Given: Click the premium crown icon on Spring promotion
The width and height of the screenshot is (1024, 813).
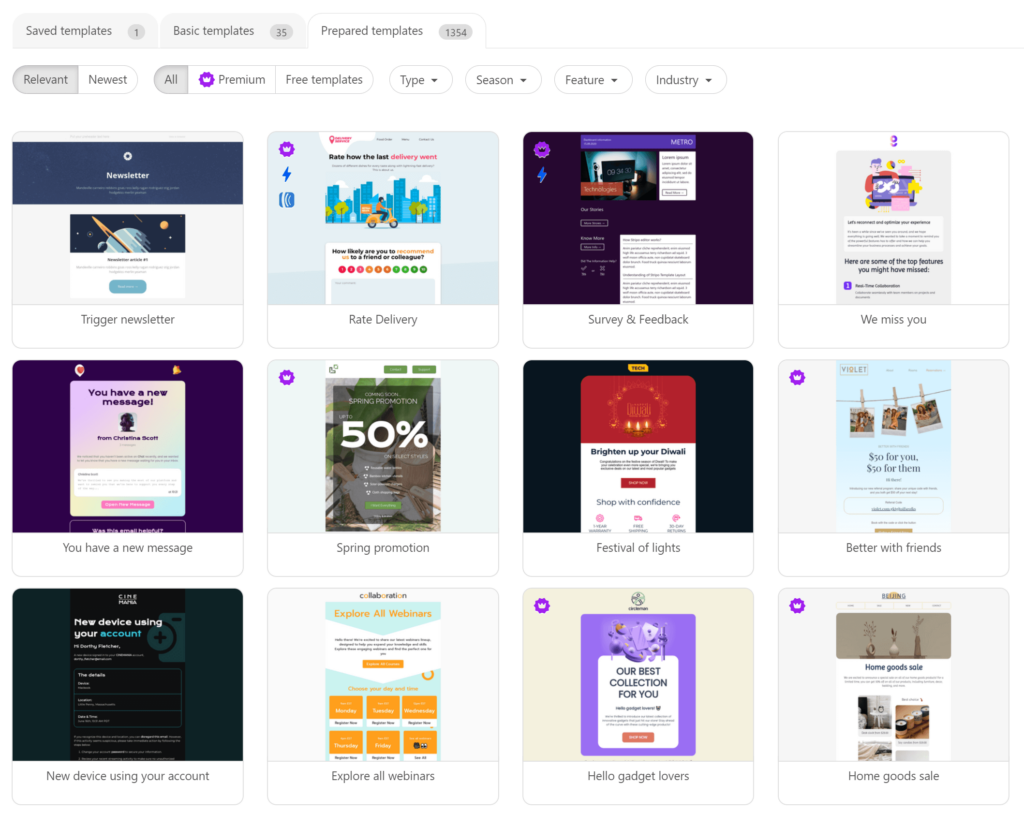Looking at the screenshot, I should click(287, 377).
